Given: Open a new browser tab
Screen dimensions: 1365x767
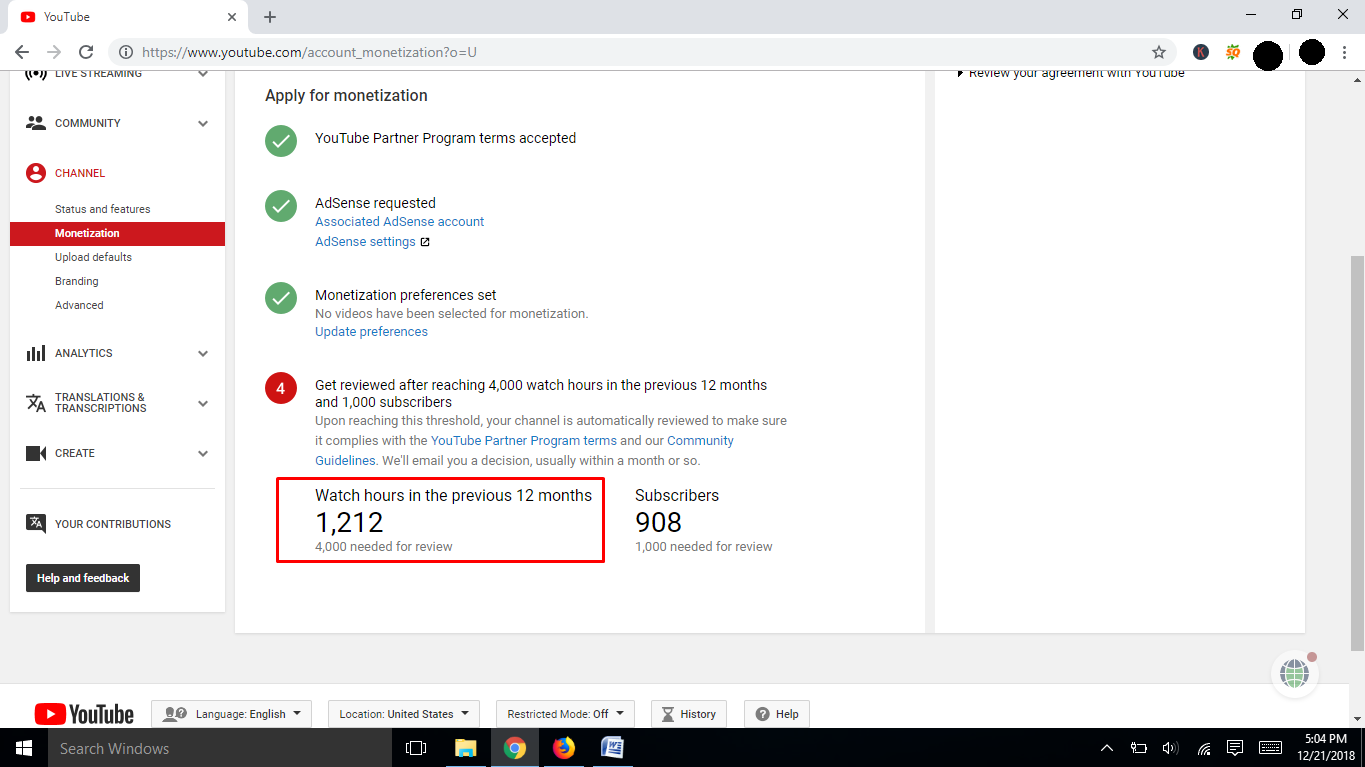Looking at the screenshot, I should point(270,17).
